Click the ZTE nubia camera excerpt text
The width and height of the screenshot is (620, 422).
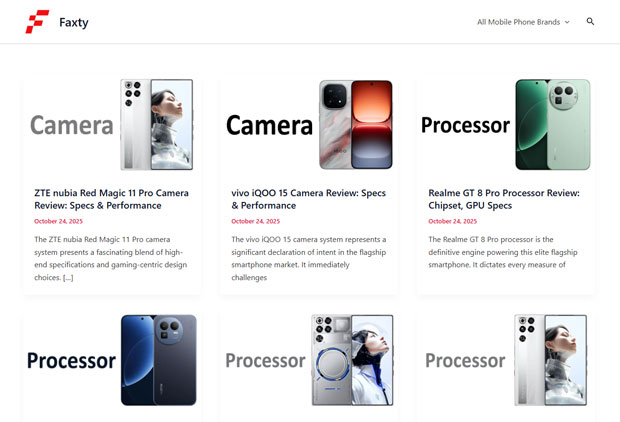click(x=111, y=258)
